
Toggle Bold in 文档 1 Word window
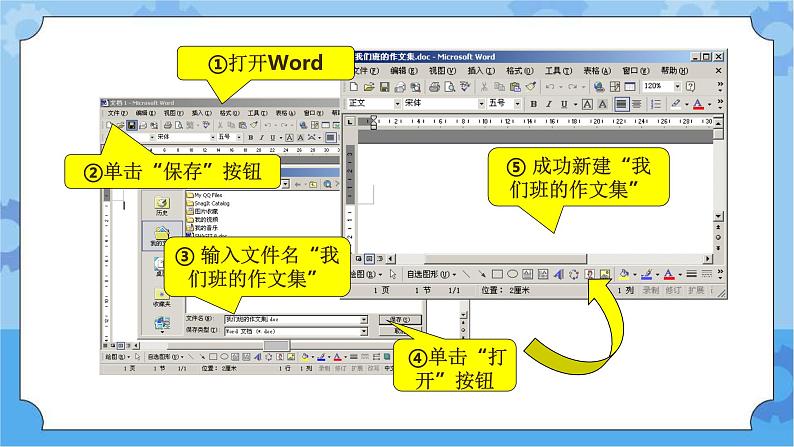point(250,137)
